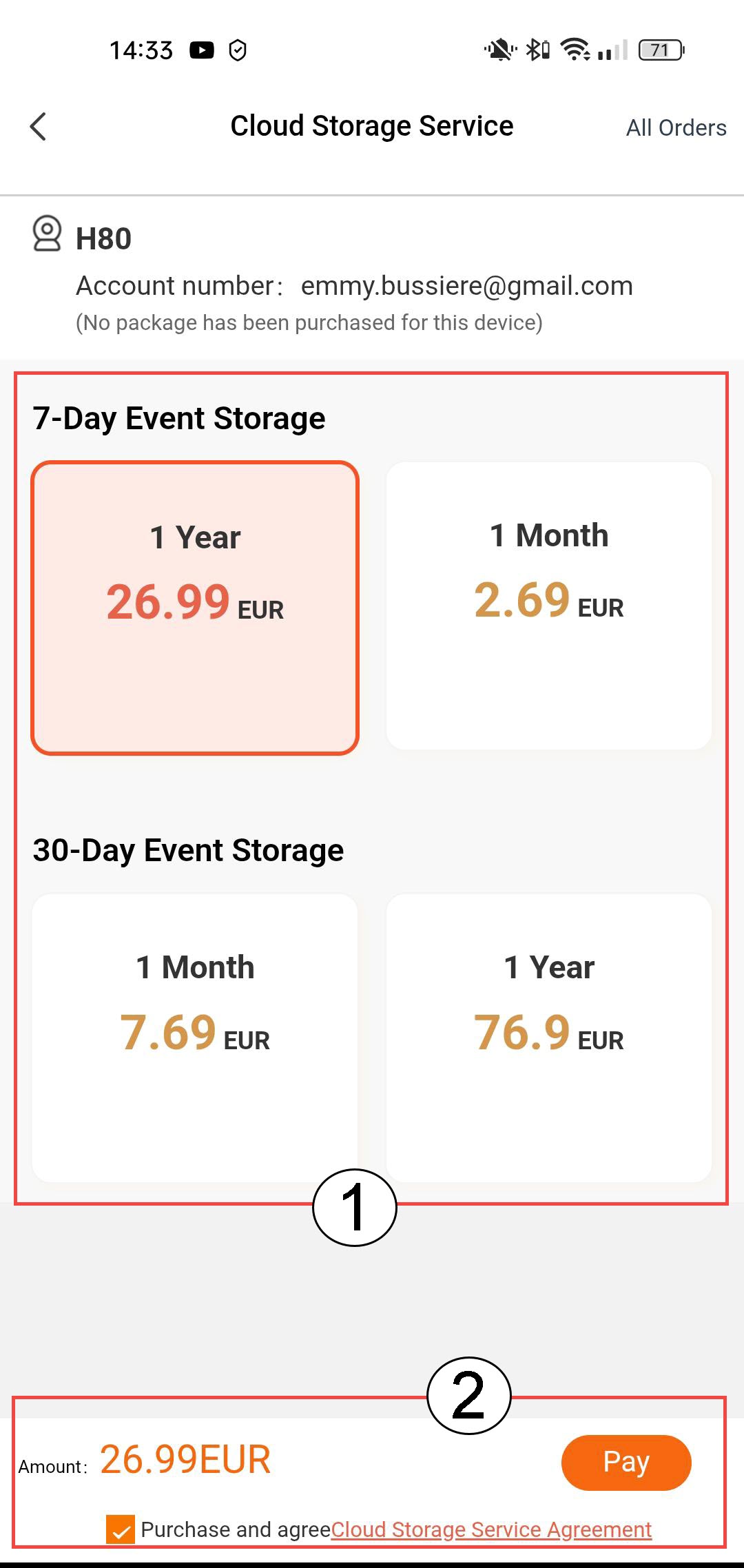This screenshot has width=744, height=1568.
Task: Select 7-Day storage 1 Month plan
Action: pos(549,606)
